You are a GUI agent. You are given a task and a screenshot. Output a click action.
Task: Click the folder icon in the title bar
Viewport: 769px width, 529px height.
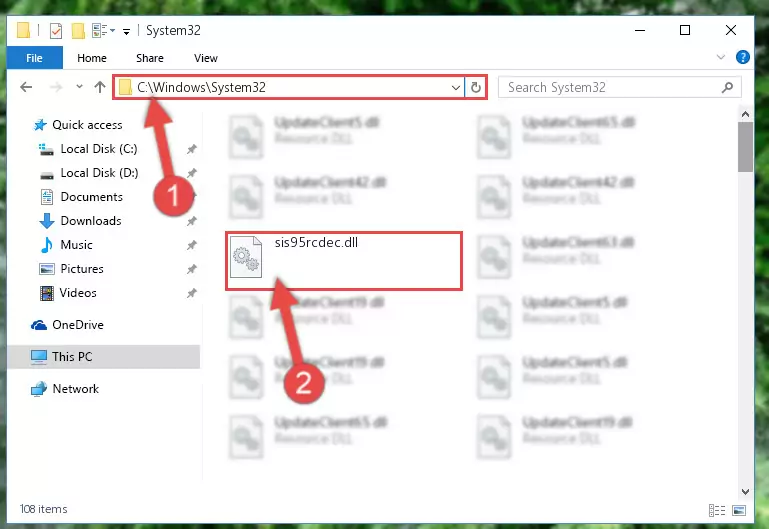coord(24,30)
